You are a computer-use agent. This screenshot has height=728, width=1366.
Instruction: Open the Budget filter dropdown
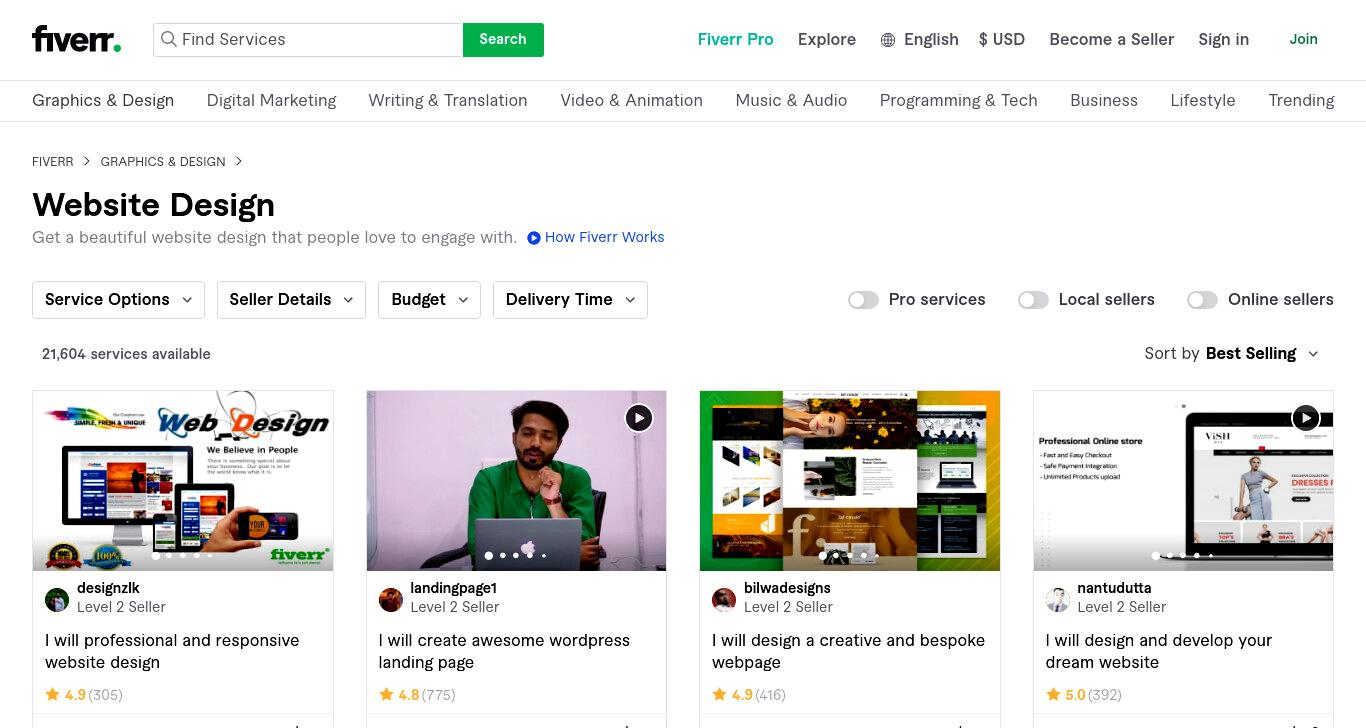(x=429, y=300)
